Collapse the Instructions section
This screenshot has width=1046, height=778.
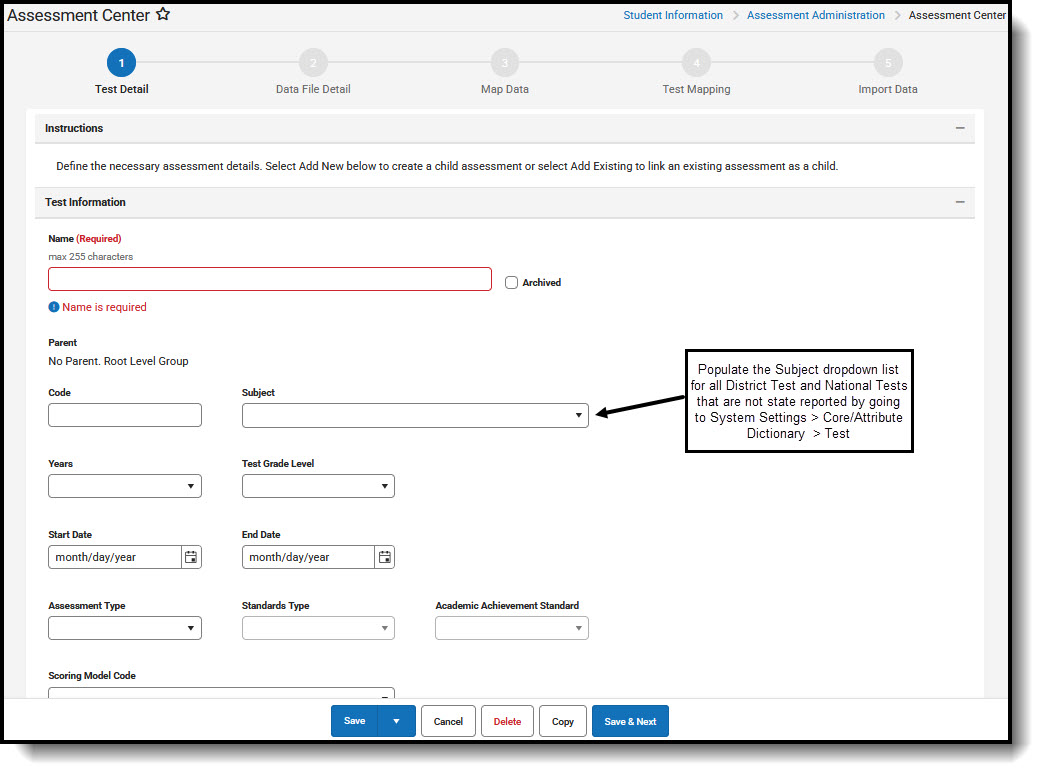point(959,128)
